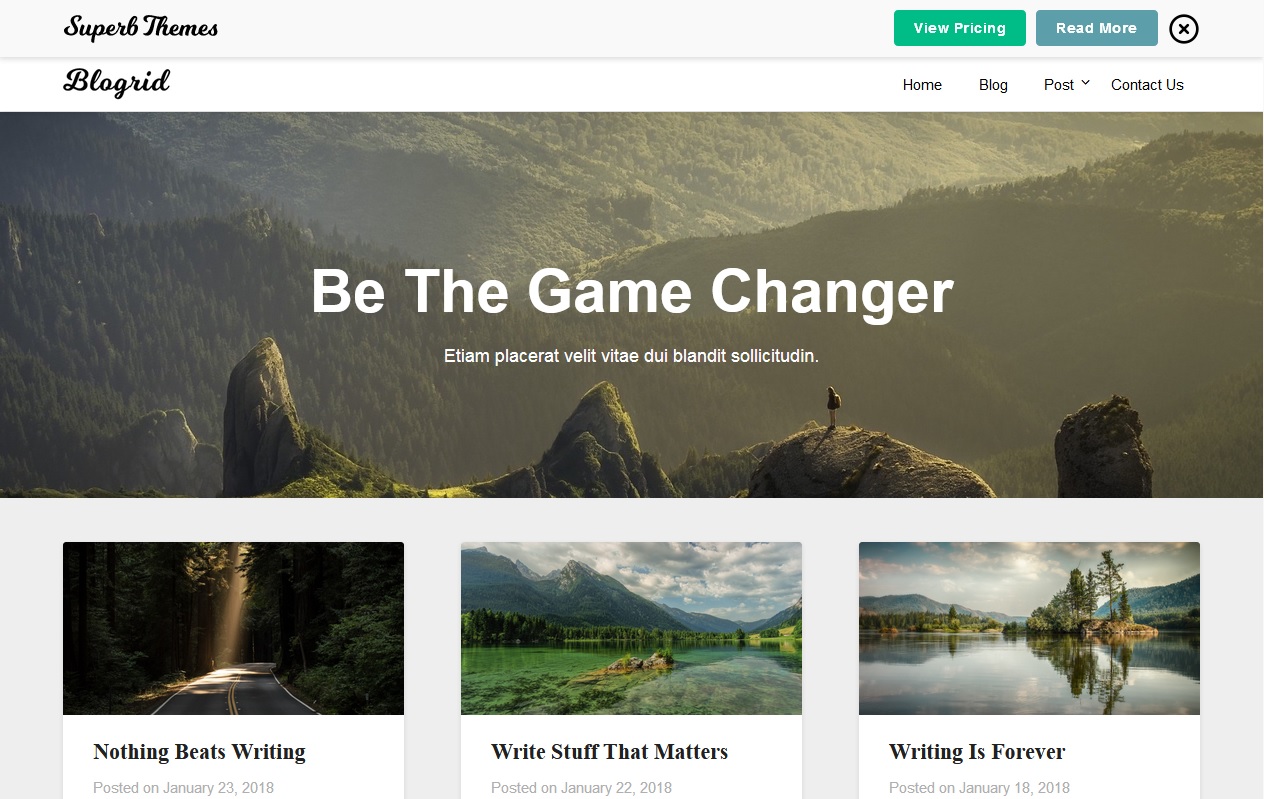The height and width of the screenshot is (799, 1264).
Task: Open the Writing Is Forever post title
Action: pos(977,752)
